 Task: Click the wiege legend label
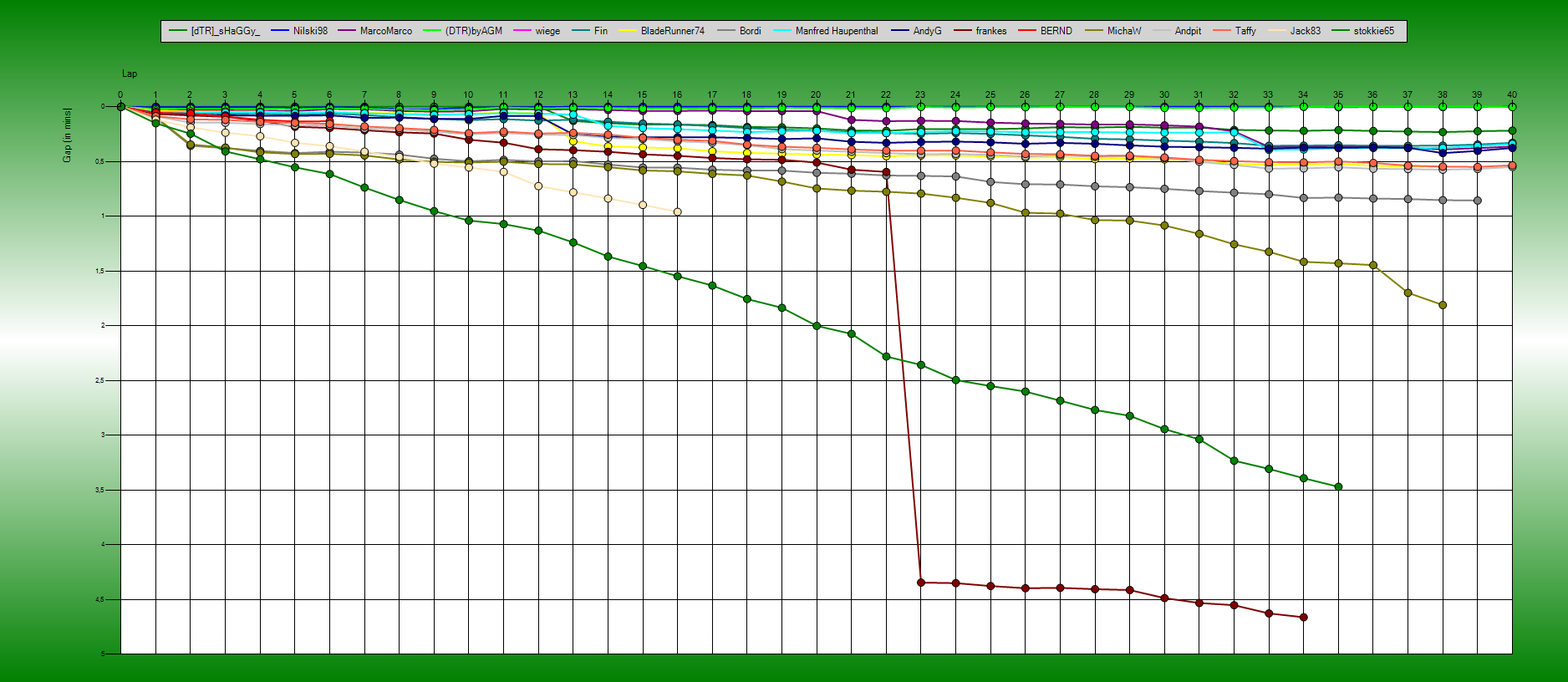[548, 31]
